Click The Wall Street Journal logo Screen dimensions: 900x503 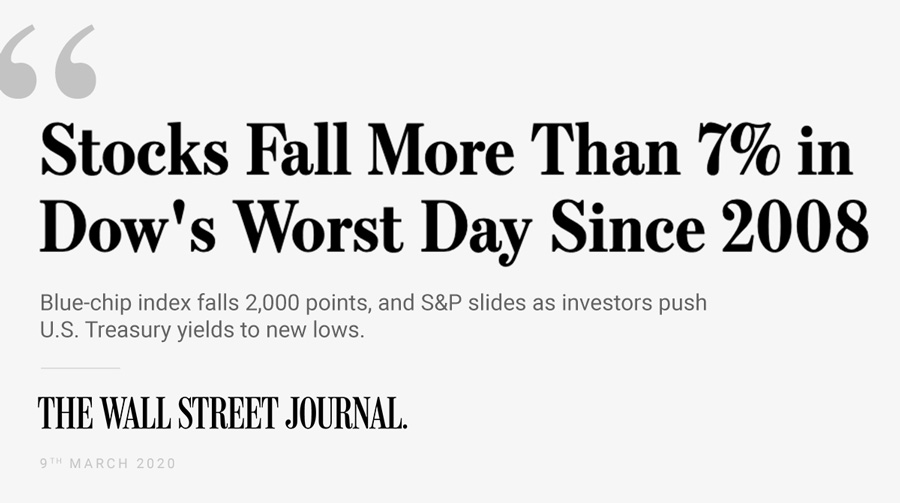click(223, 413)
